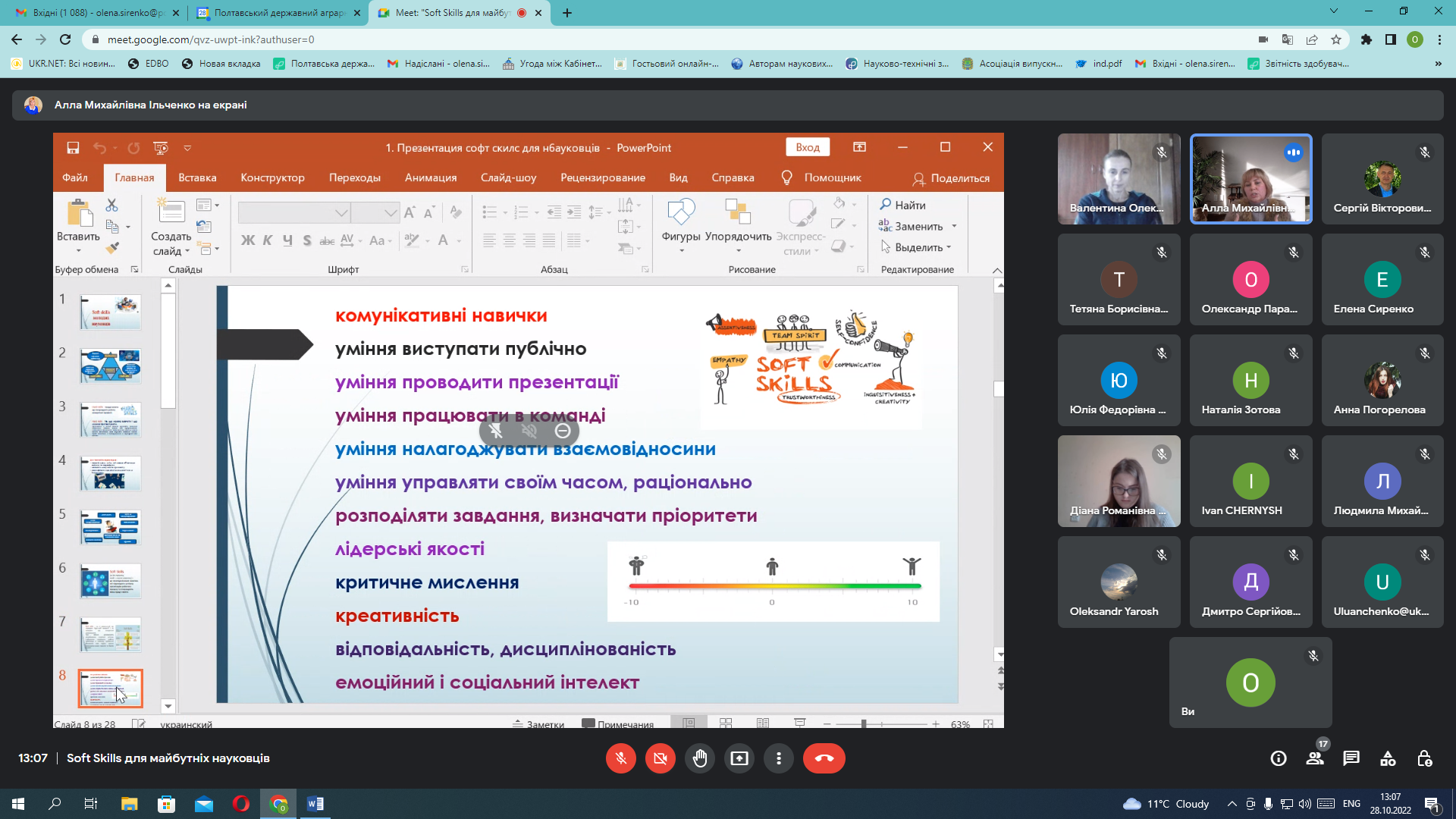Toggle camera off button in Meet
The height and width of the screenshot is (819, 1456).
click(x=661, y=758)
